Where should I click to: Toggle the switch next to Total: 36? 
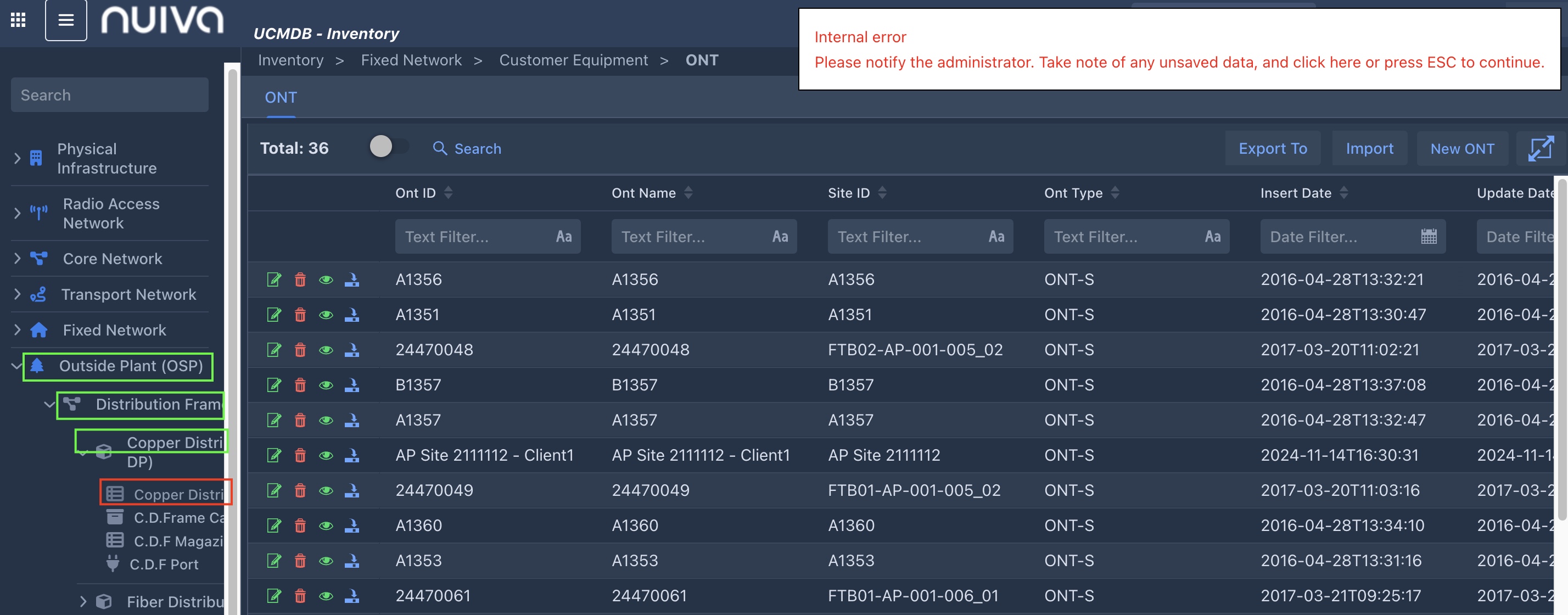point(389,147)
